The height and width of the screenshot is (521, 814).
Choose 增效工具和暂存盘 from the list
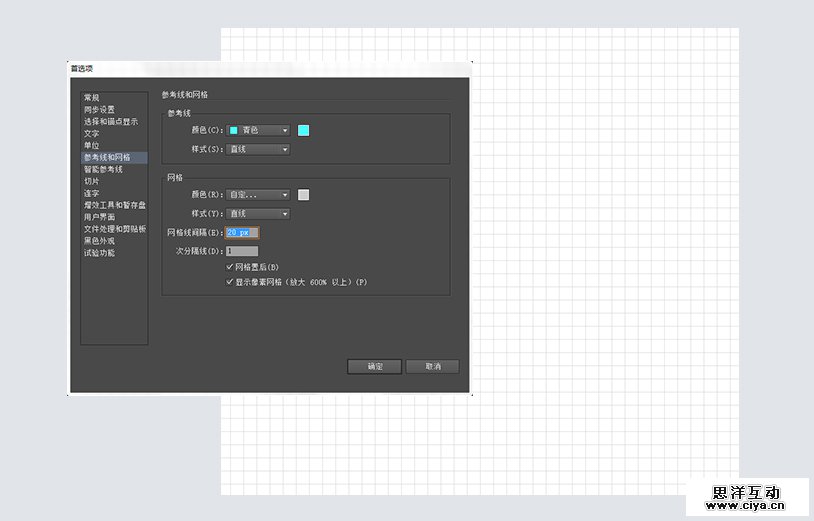pyautogui.click(x=112, y=205)
